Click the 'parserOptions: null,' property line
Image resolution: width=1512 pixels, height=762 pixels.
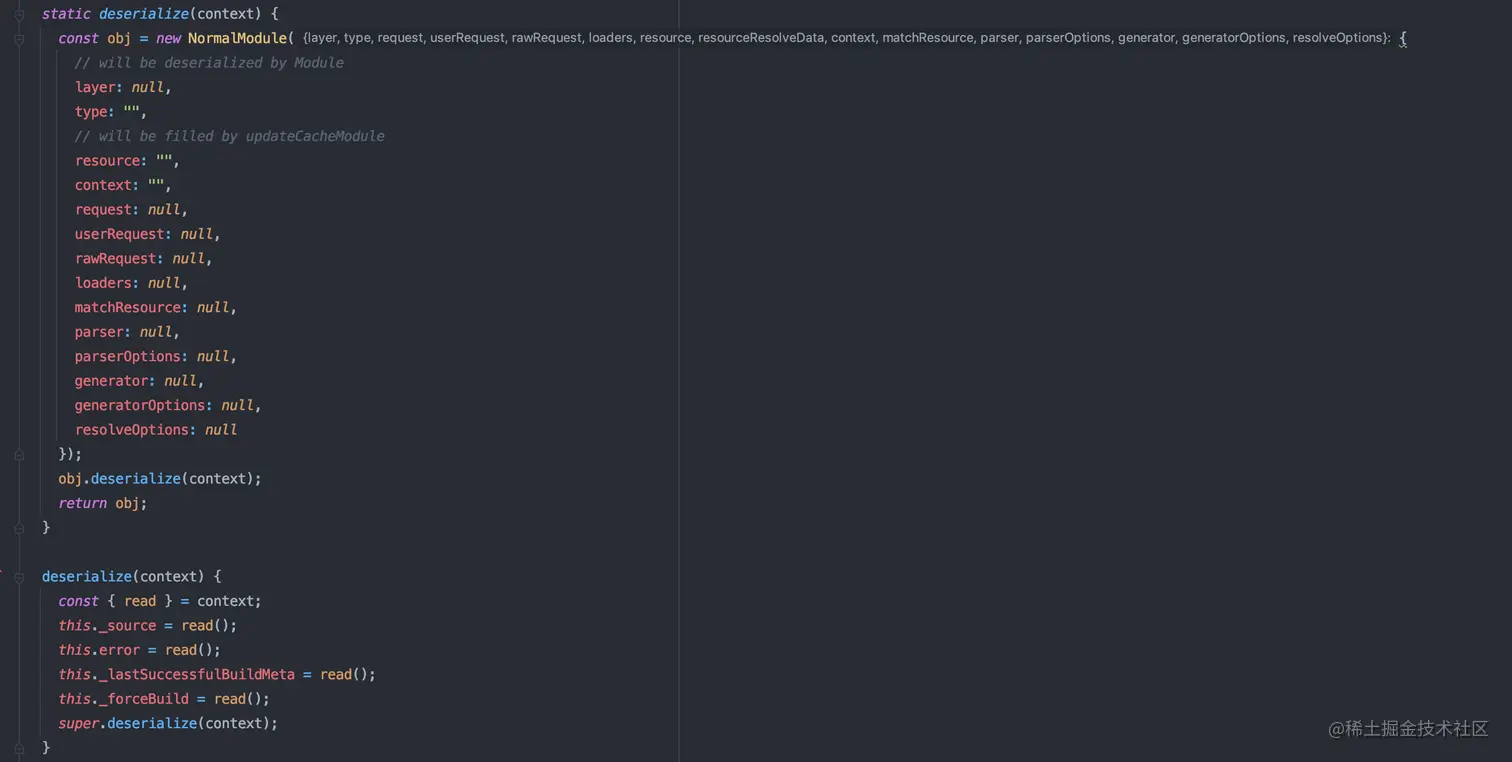(155, 356)
